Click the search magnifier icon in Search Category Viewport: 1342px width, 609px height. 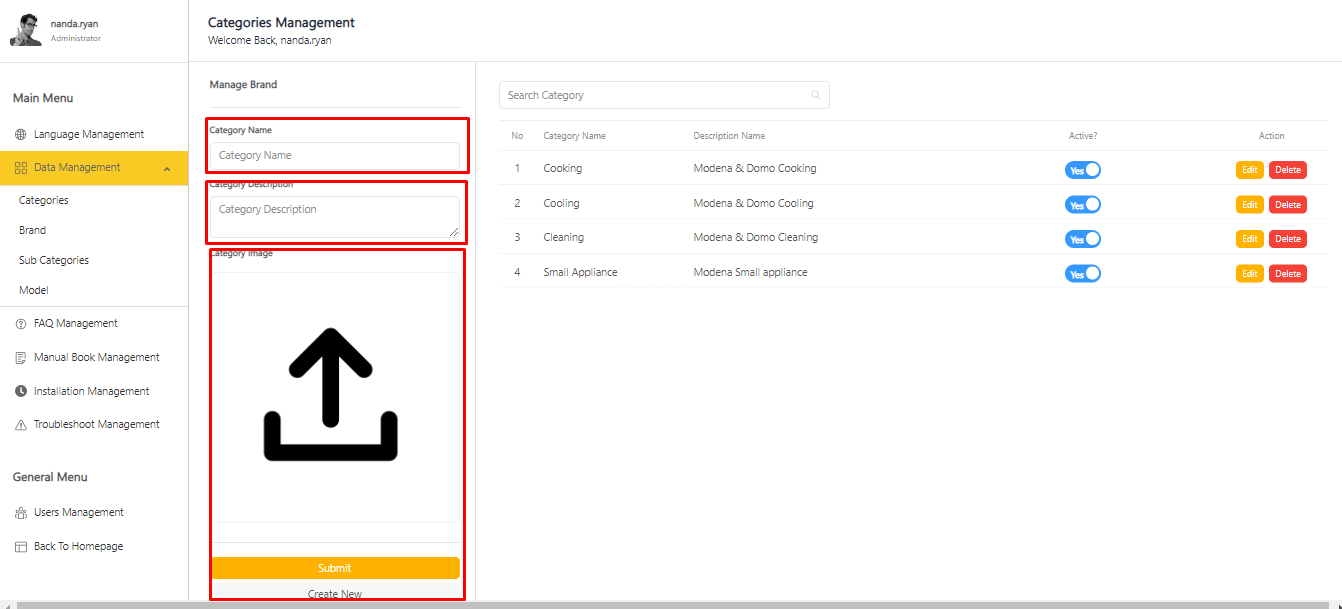(815, 96)
